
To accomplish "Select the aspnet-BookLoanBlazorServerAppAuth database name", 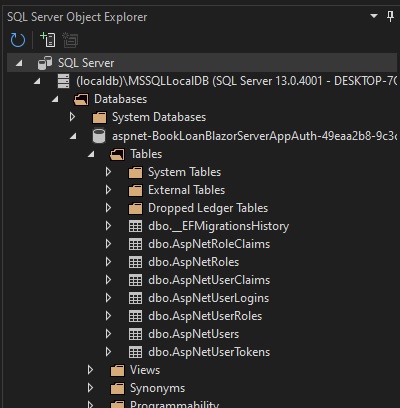I will point(255,136).
